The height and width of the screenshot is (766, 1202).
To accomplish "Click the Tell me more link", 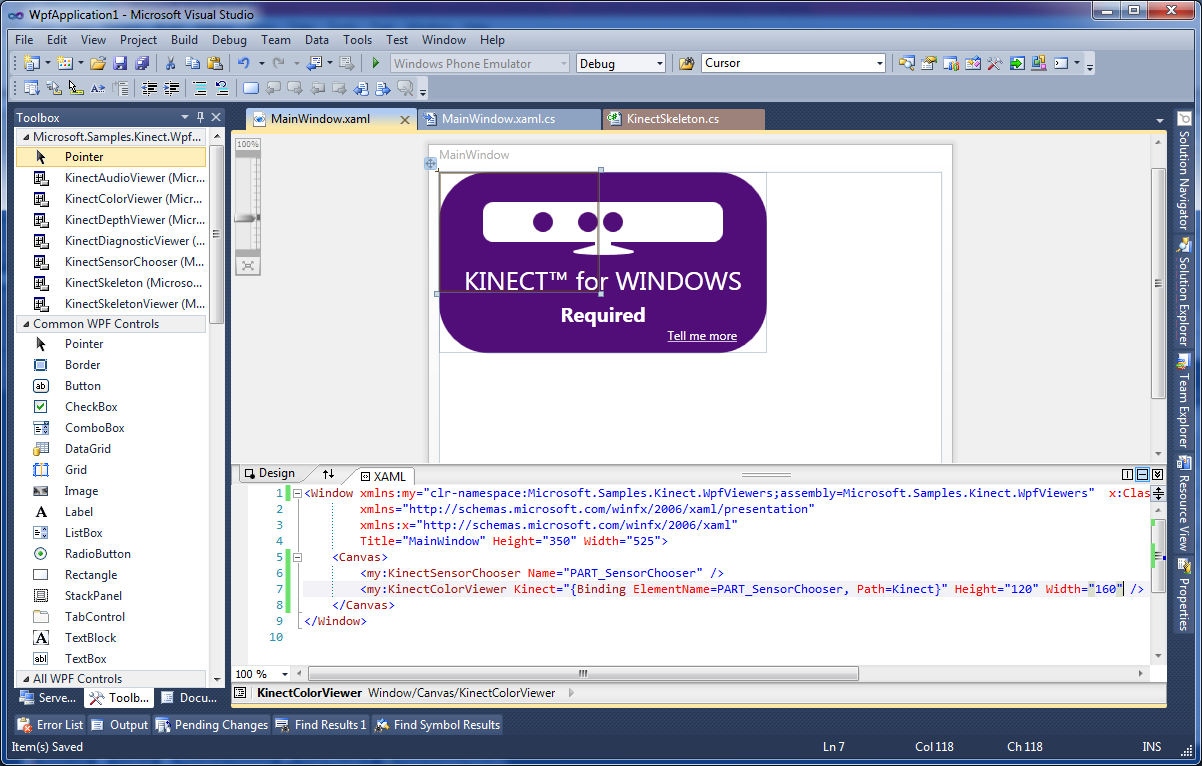I will 702,336.
